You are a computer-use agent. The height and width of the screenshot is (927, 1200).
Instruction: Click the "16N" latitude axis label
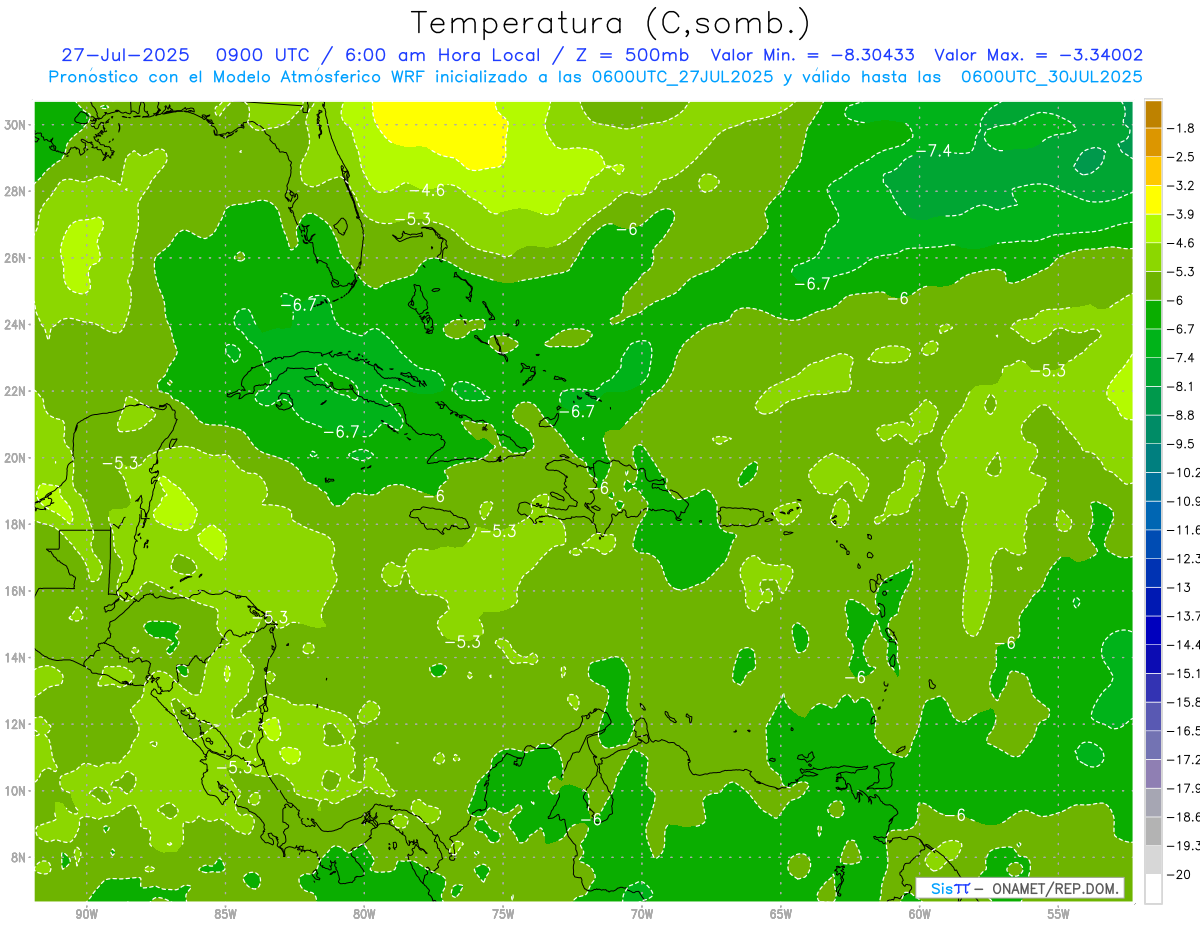16,591
